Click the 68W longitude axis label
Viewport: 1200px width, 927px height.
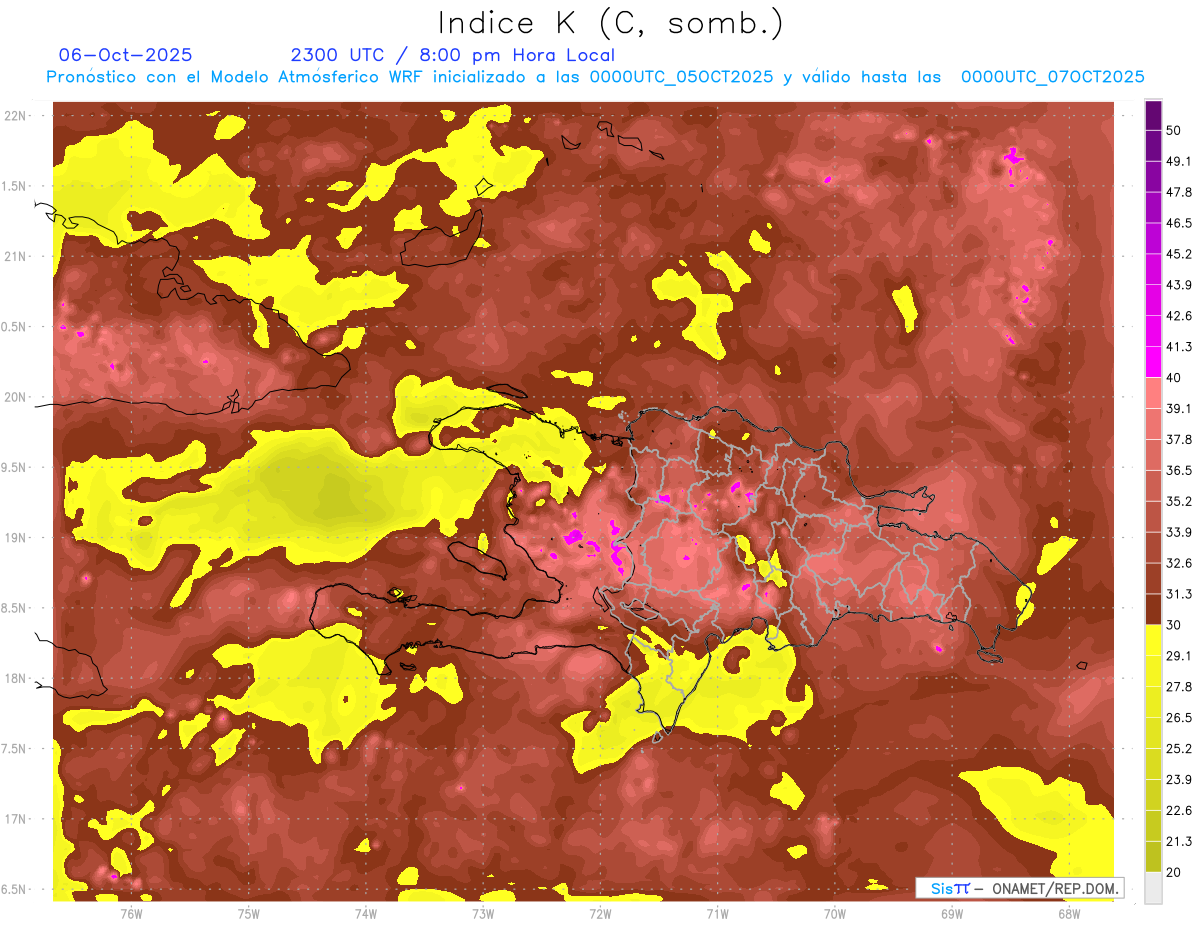point(1068,912)
